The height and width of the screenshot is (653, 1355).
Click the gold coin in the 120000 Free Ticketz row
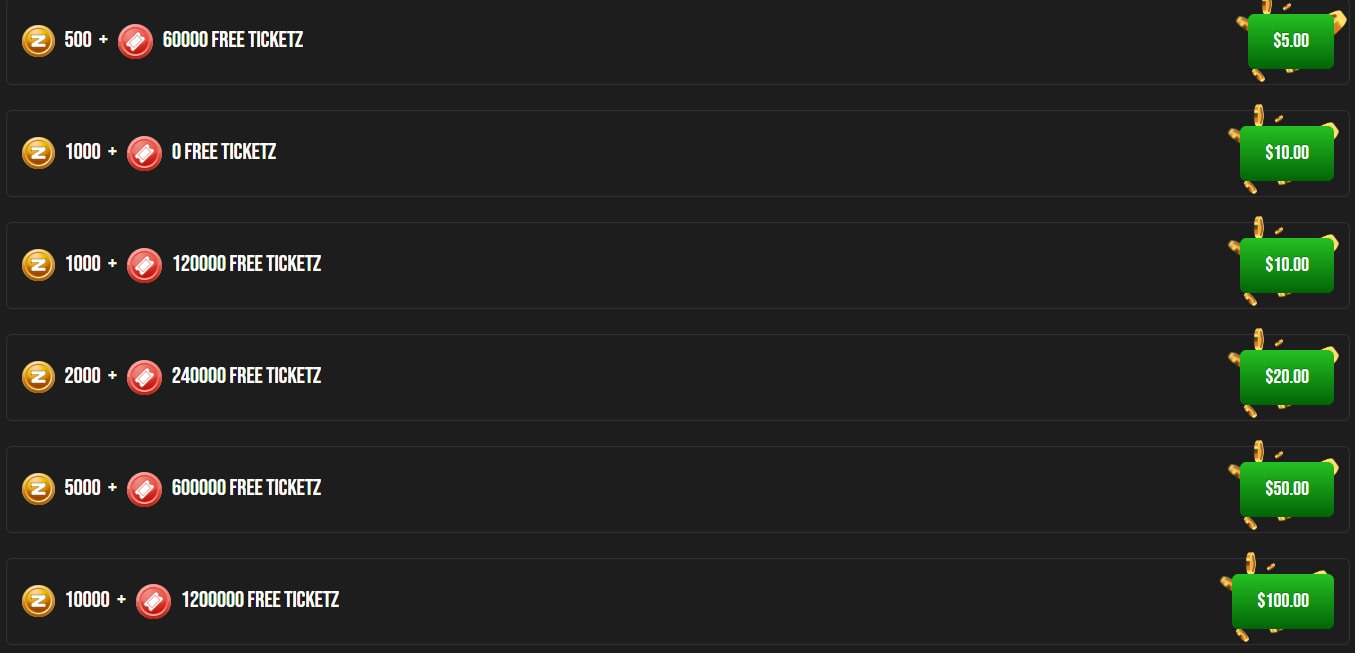point(38,265)
